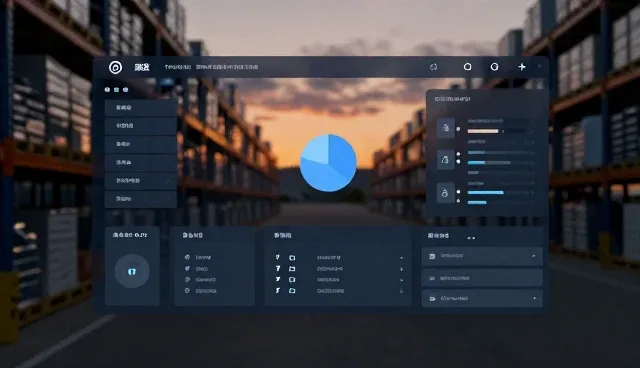Image resolution: width=640 pixels, height=368 pixels.
Task: Click the middle tile icon in the right panel
Action: 445,160
